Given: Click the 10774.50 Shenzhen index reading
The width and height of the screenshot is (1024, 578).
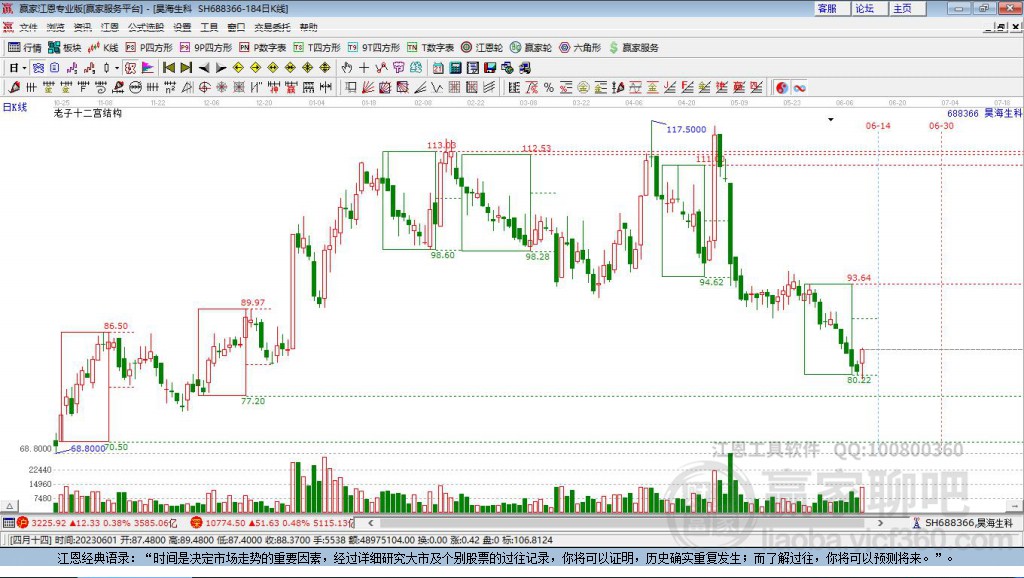Looking at the screenshot, I should click(225, 522).
